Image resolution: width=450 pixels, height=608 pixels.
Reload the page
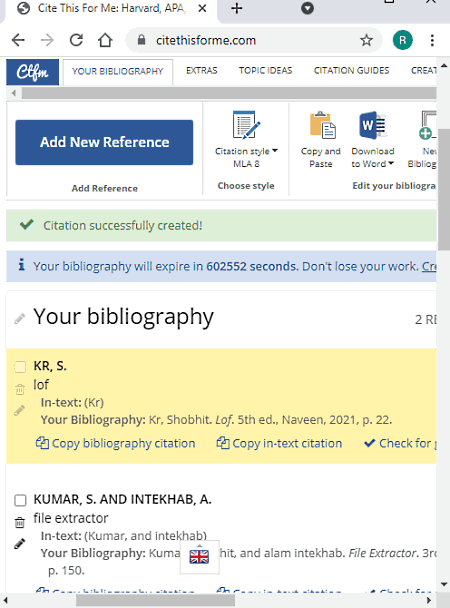pos(76,40)
